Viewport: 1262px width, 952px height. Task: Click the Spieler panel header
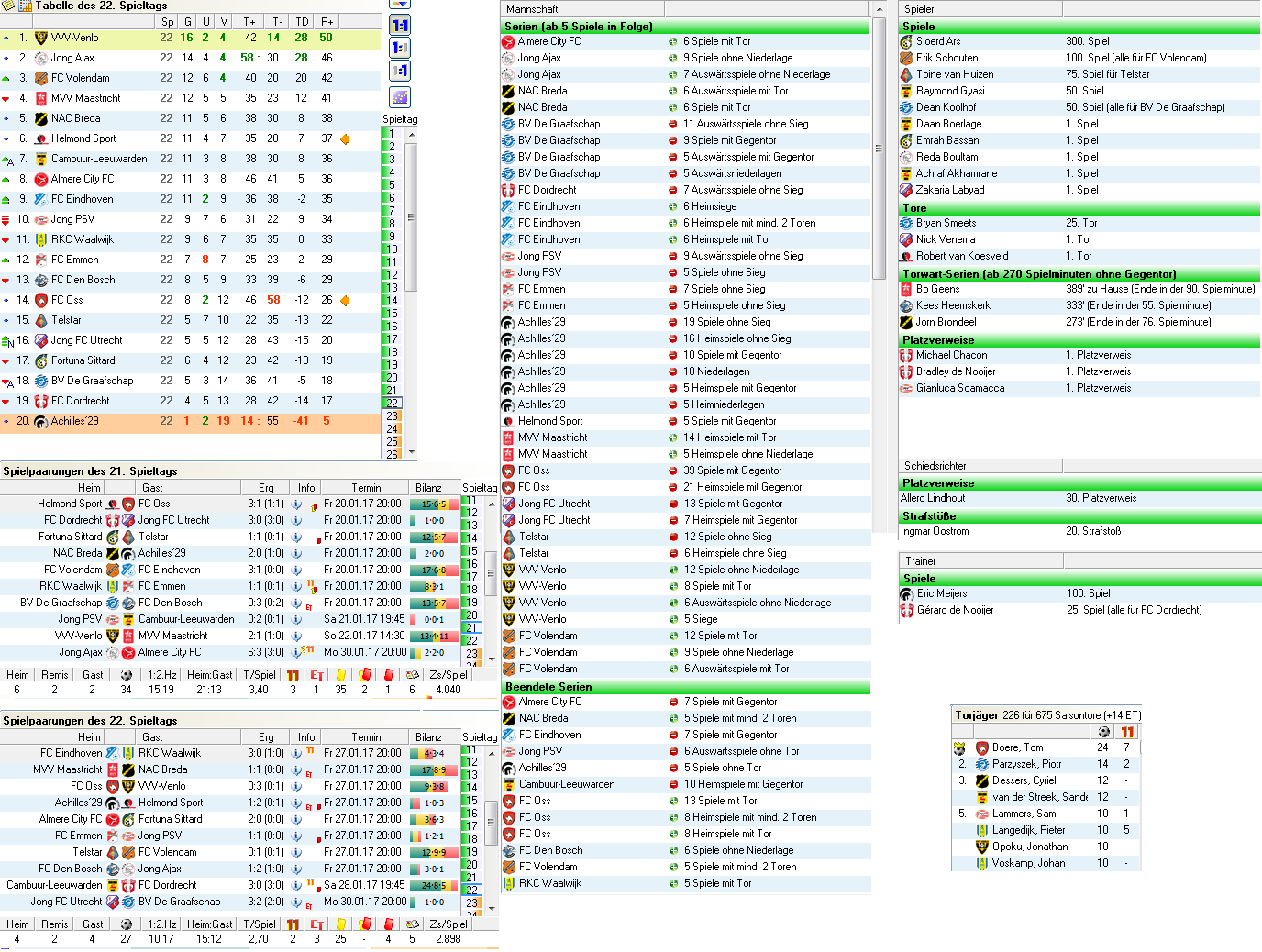[1079, 8]
